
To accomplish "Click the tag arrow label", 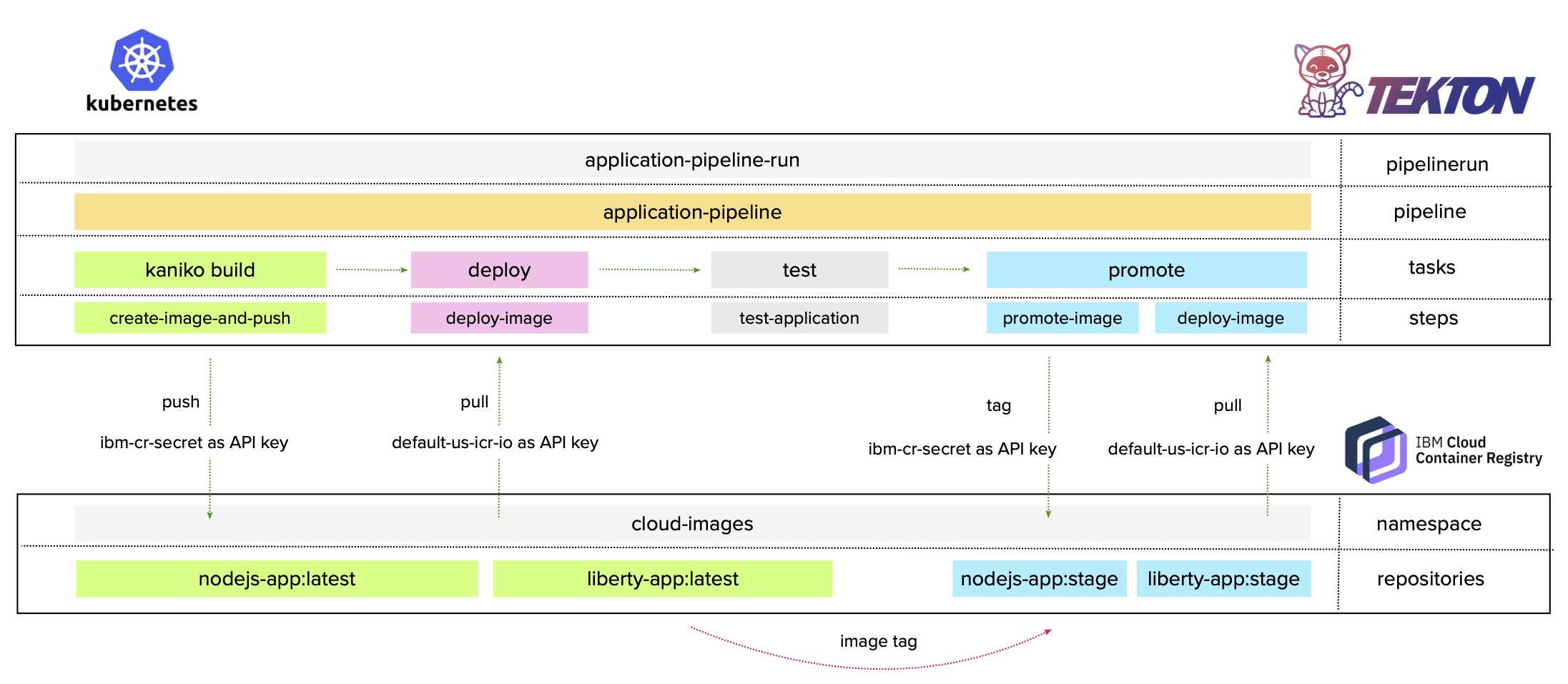I will tap(999, 405).
